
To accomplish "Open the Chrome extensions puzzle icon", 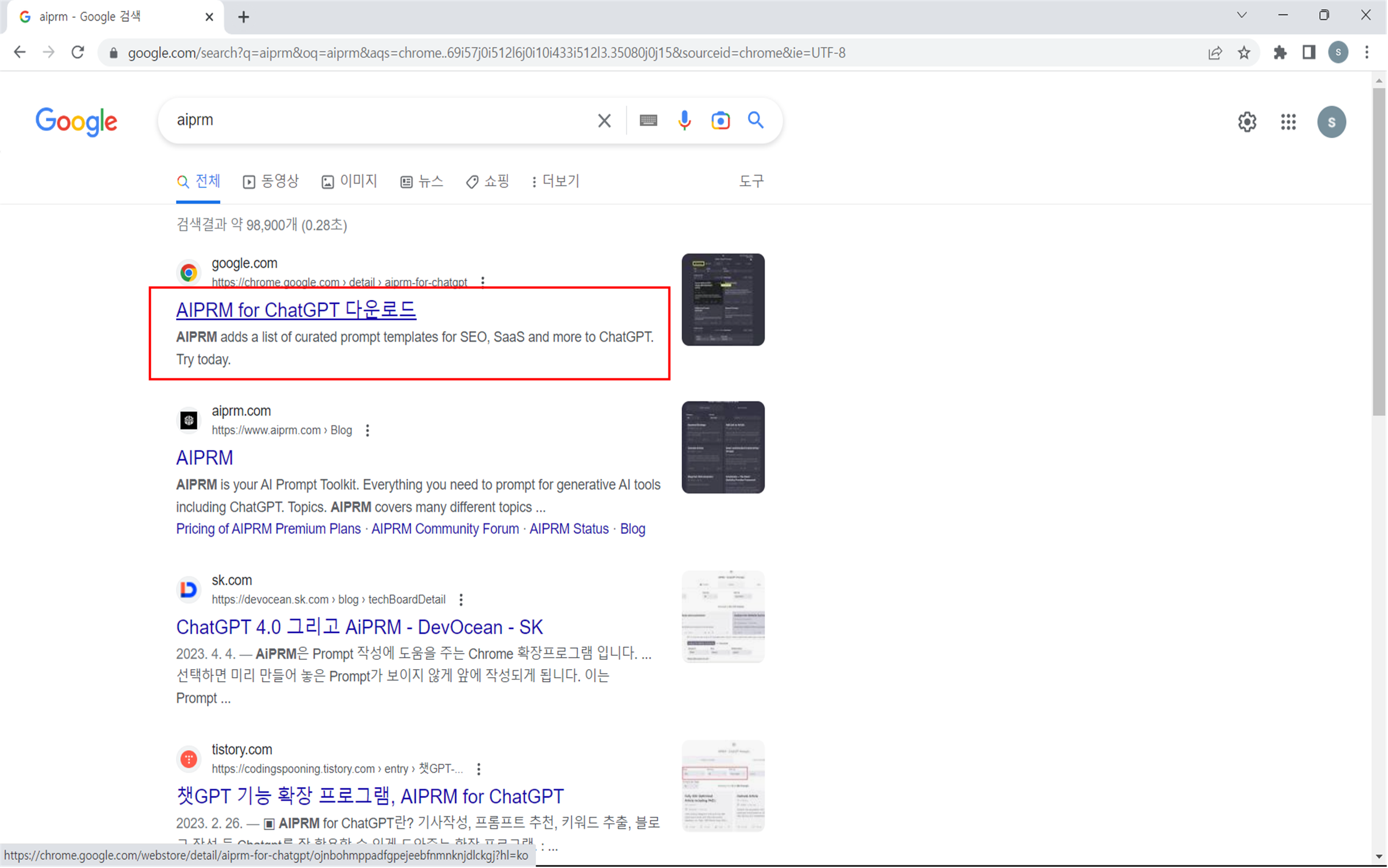I will 1280,53.
